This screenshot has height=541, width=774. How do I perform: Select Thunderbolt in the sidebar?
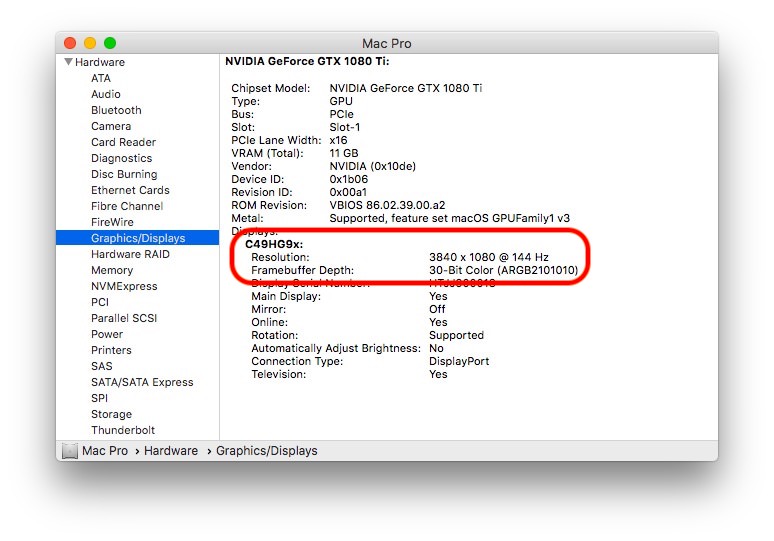(x=123, y=430)
